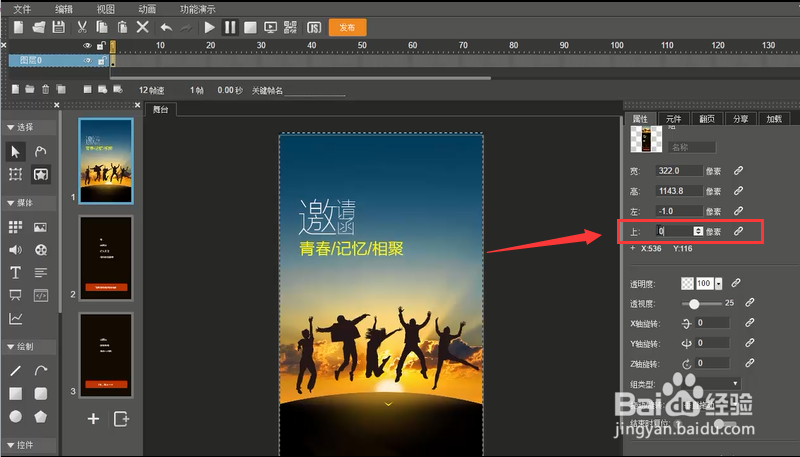
Task: Open the 编辑 menu
Action: click(x=64, y=9)
